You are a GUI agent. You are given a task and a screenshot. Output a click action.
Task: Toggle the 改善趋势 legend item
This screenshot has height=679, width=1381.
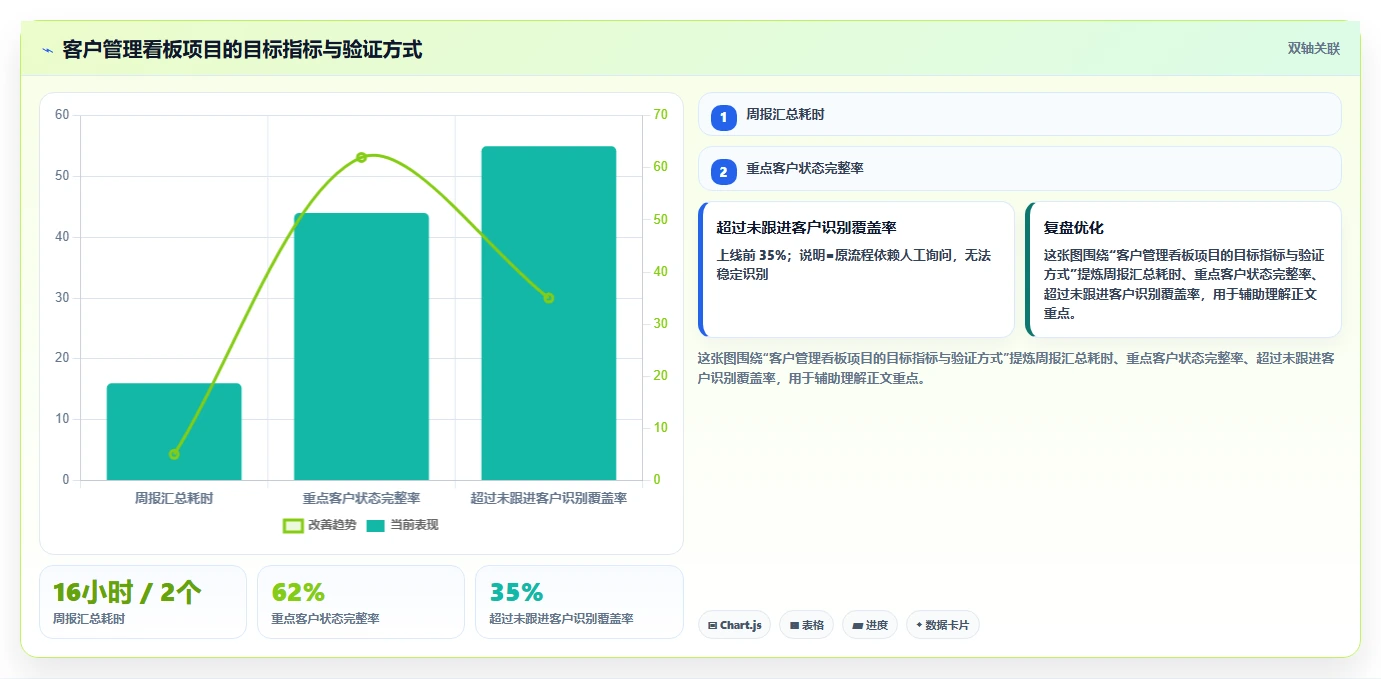tap(319, 525)
